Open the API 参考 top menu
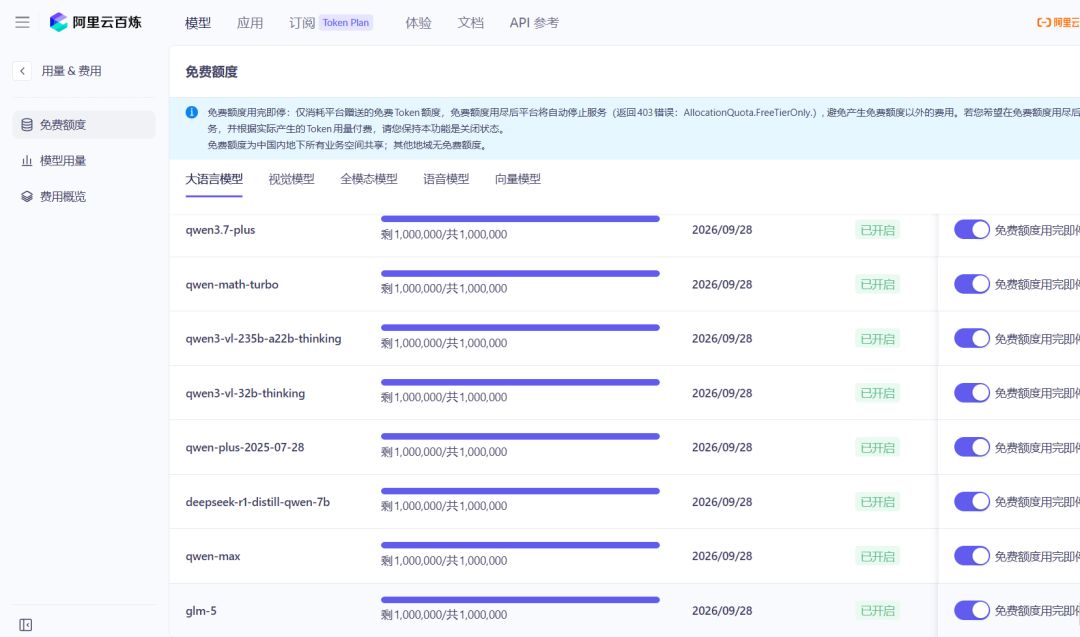1080x637 pixels. [x=534, y=23]
